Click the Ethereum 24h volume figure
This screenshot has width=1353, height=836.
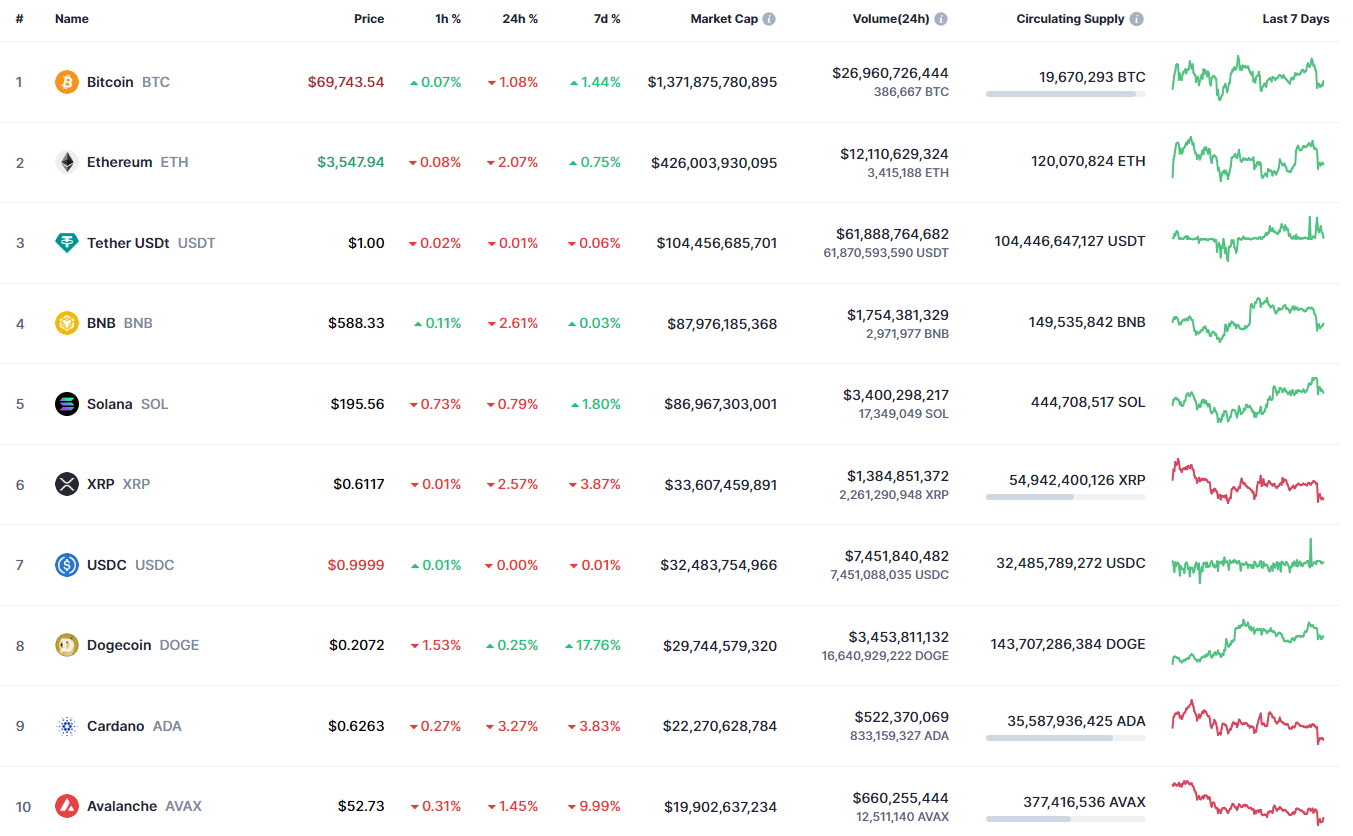coord(894,154)
